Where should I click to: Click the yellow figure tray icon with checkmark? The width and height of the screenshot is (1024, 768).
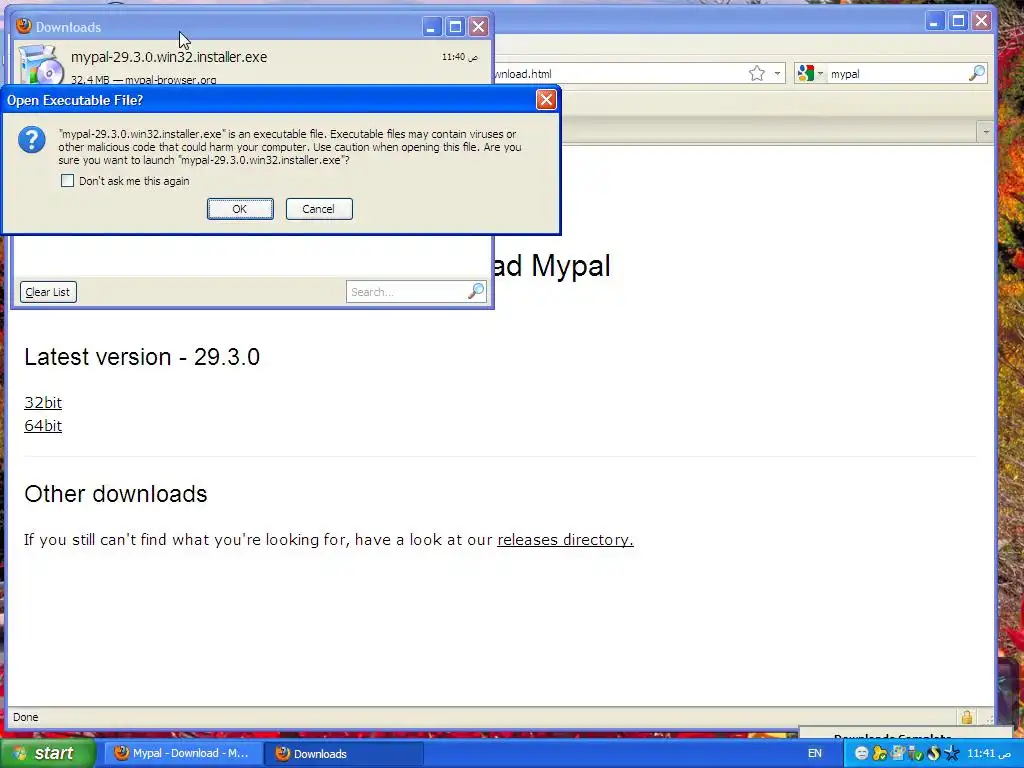(880, 753)
